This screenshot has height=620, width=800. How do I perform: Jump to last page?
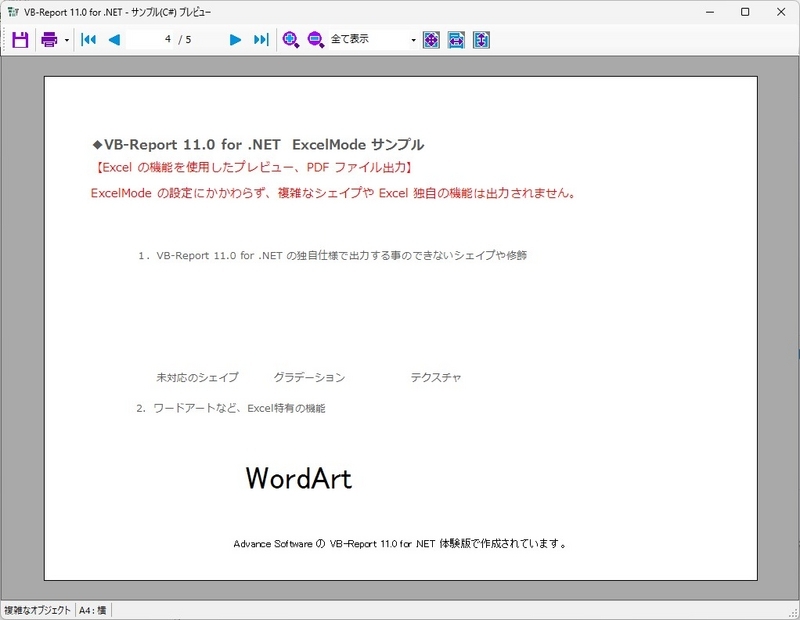(x=261, y=39)
